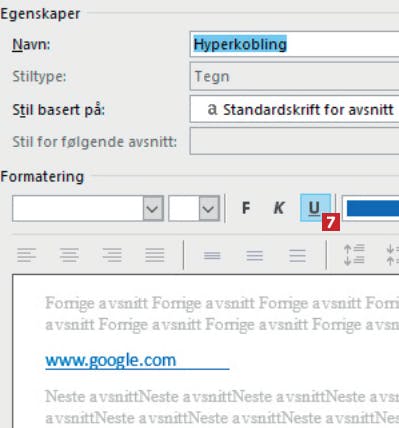Toggle italic formatting K button

tap(279, 208)
